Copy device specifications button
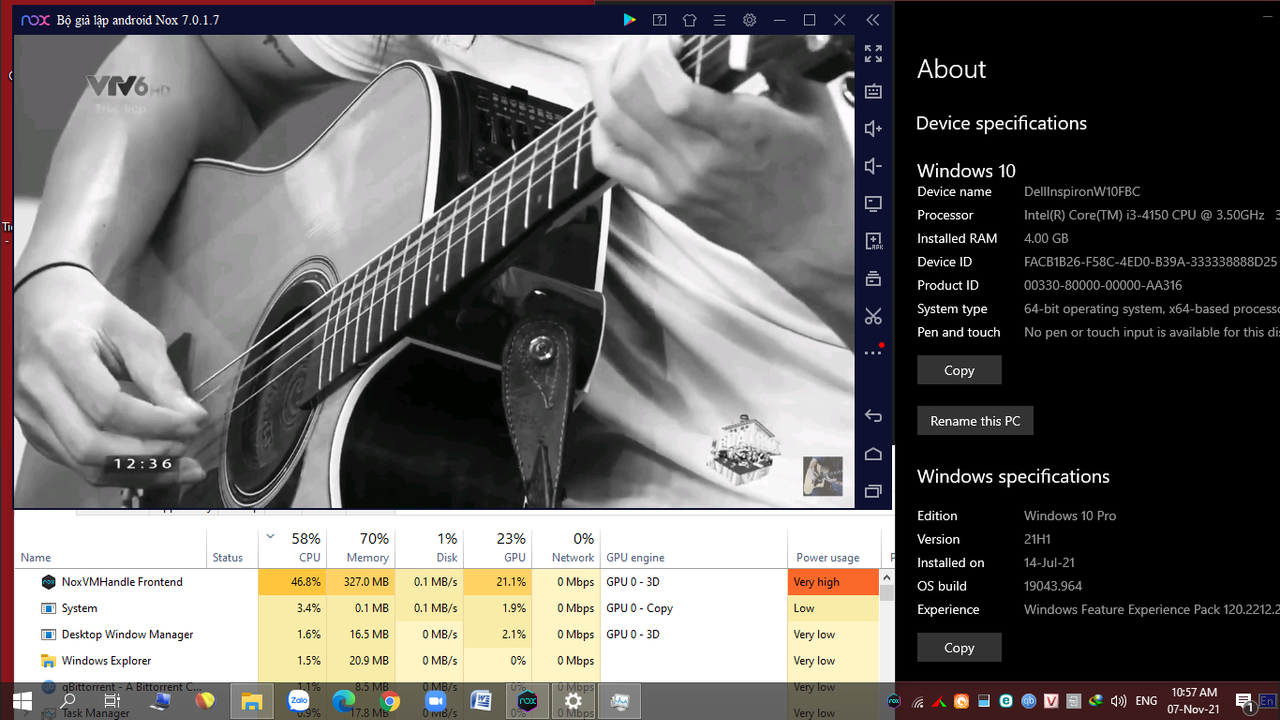 click(x=959, y=370)
